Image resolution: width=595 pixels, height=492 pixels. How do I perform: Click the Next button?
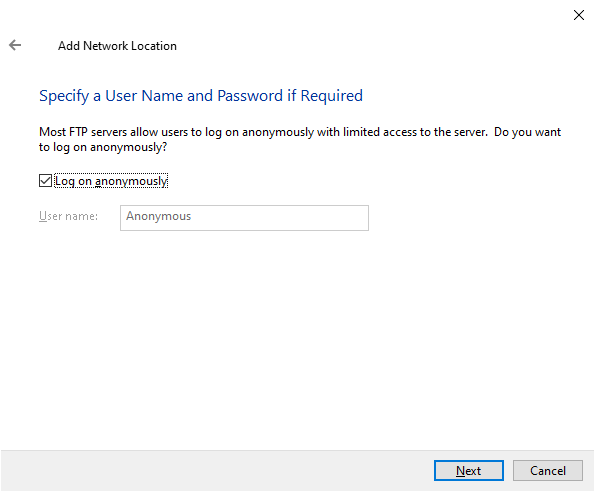[x=469, y=470]
